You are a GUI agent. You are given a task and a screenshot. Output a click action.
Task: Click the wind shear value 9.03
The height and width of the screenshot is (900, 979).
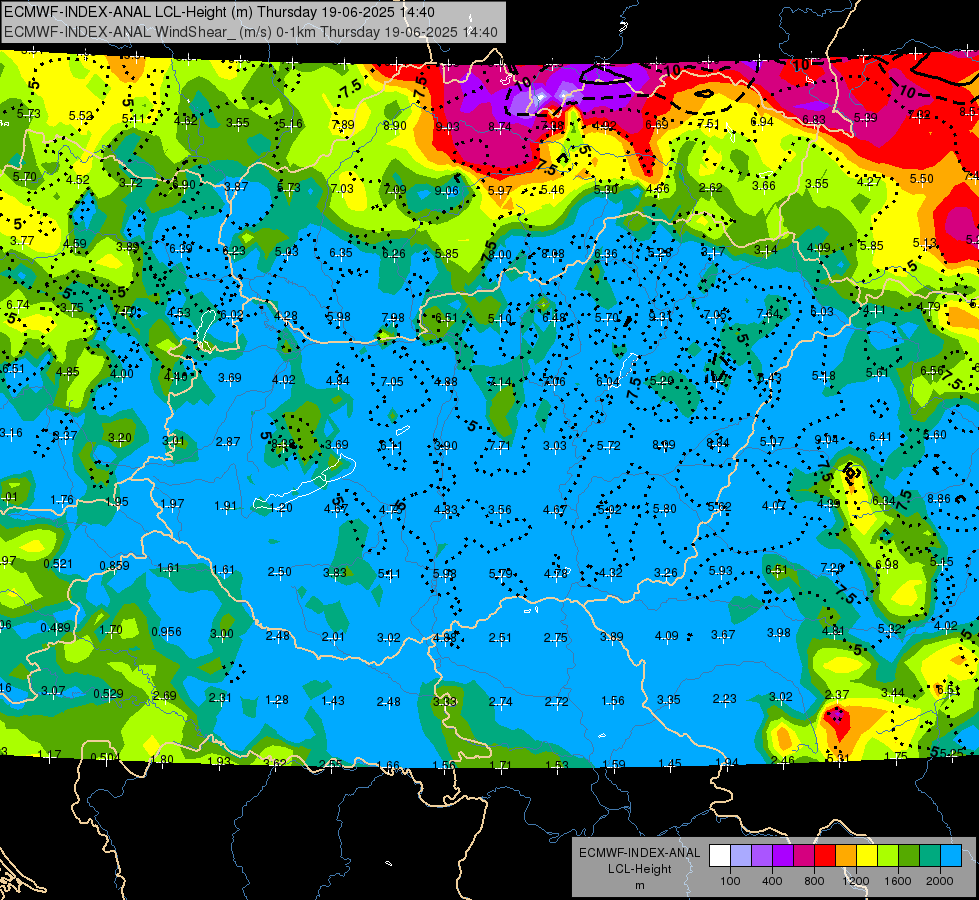coord(447,127)
